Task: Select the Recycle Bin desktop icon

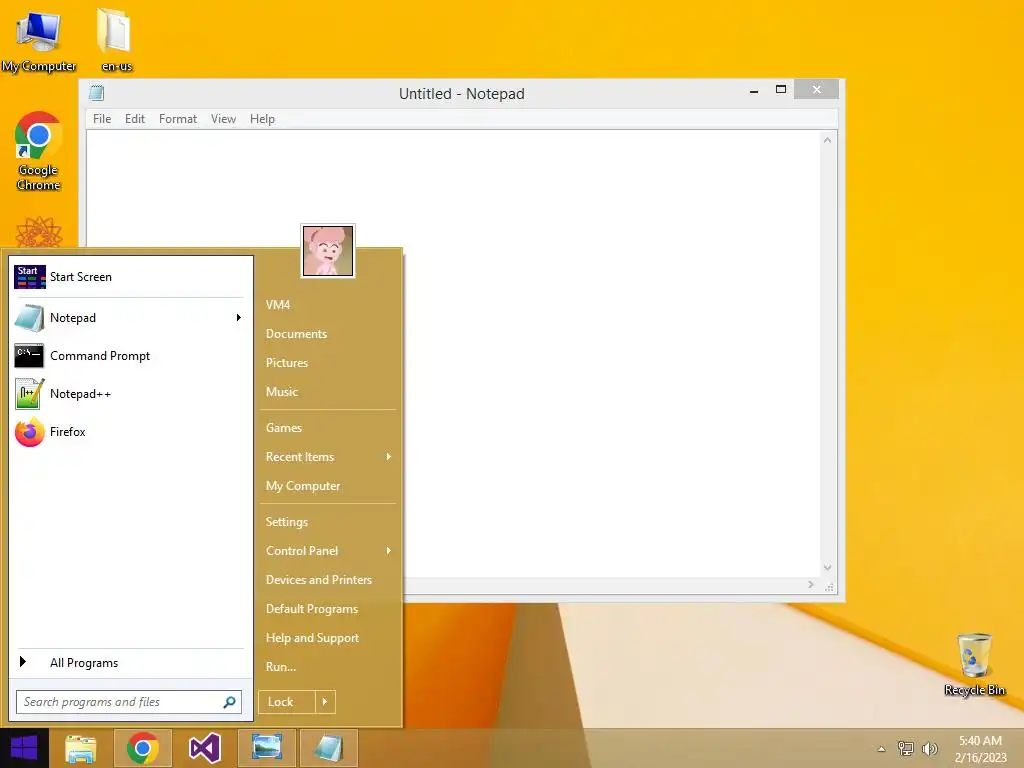Action: [974, 665]
